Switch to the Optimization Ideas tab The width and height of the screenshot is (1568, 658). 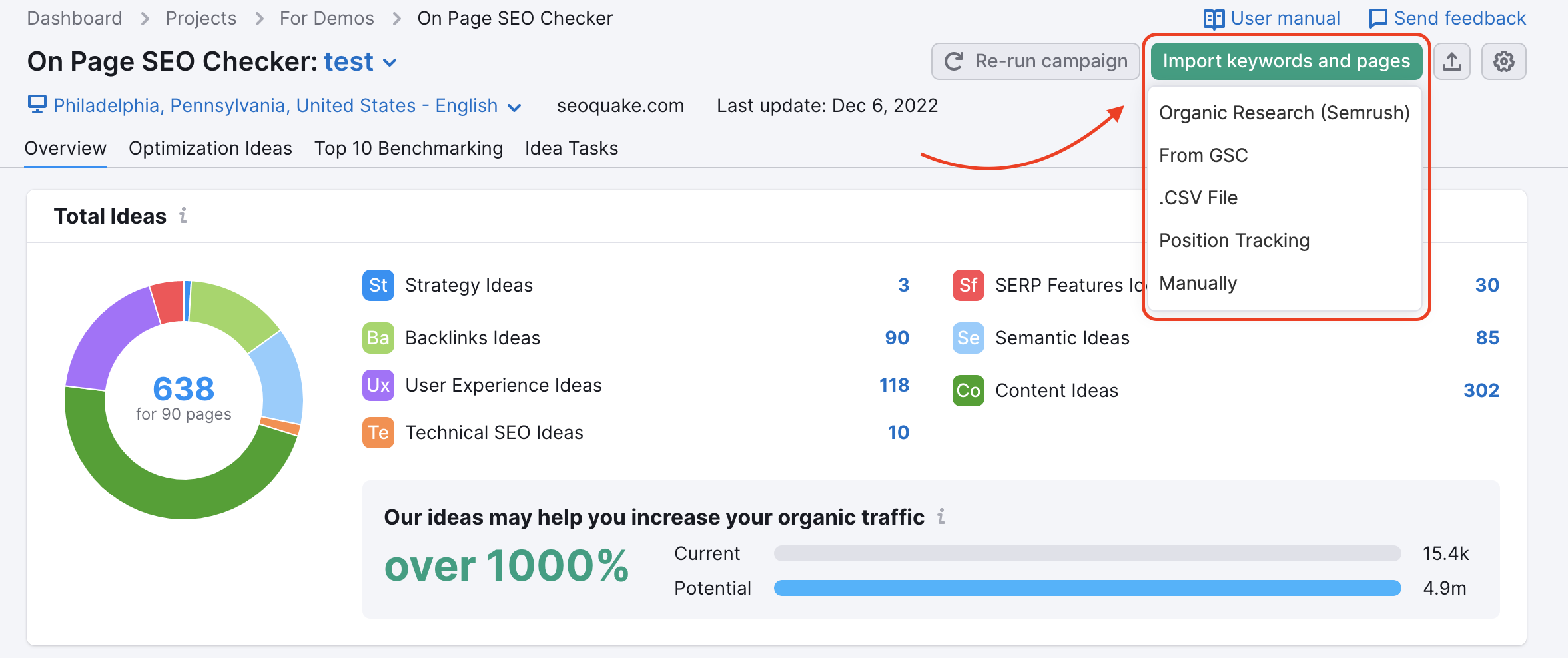[210, 148]
